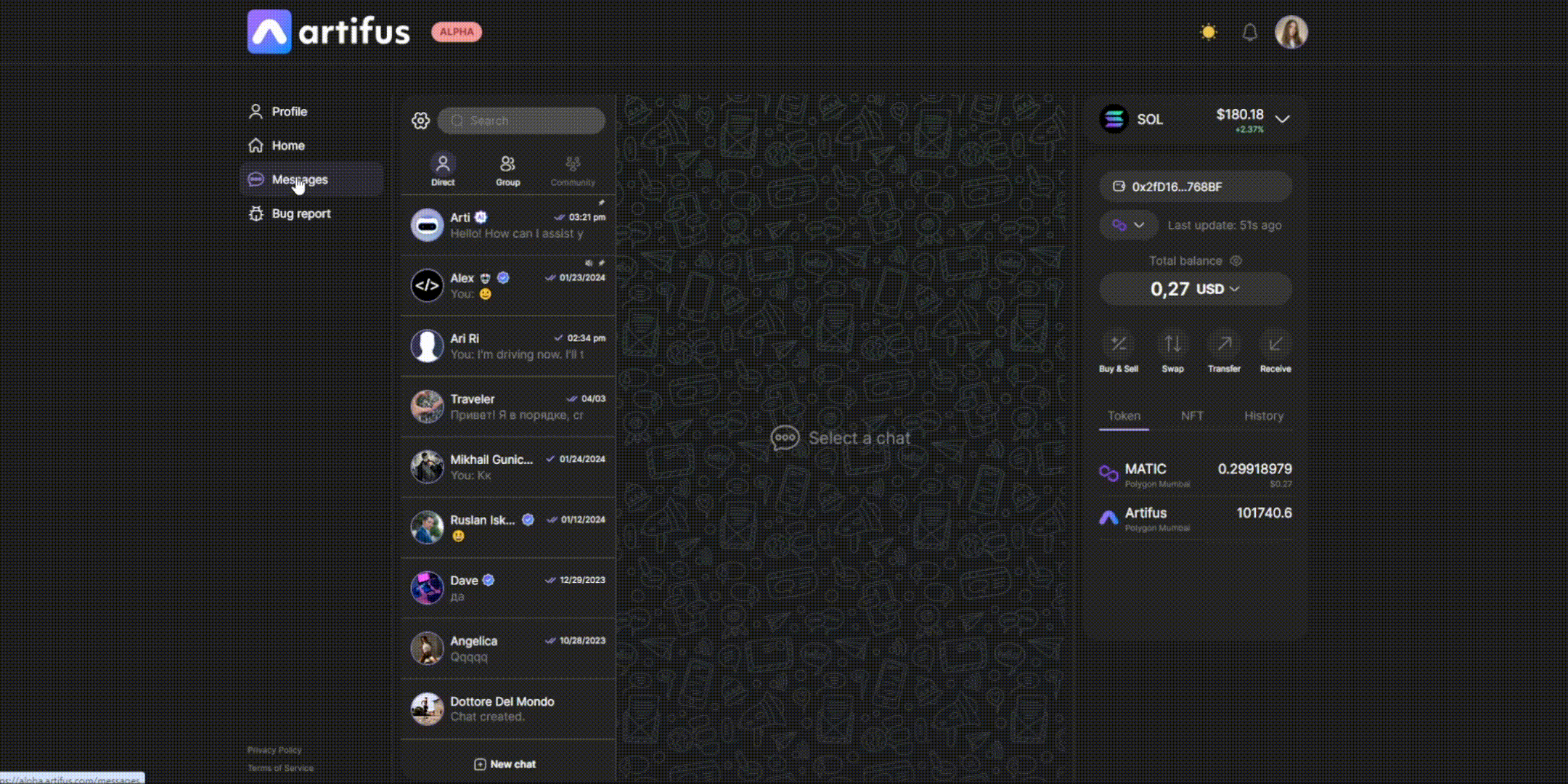Click the New chat button

click(x=505, y=764)
